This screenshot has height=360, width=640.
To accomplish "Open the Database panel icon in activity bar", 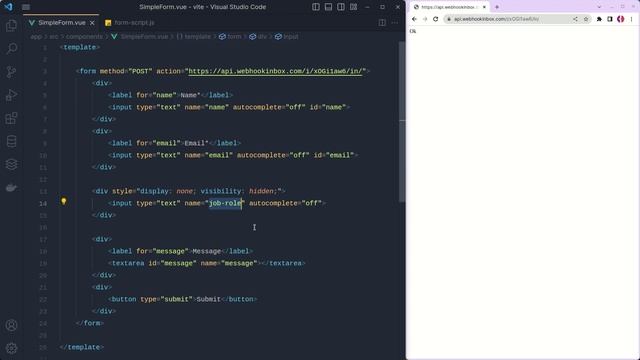I will [x=11, y=141].
